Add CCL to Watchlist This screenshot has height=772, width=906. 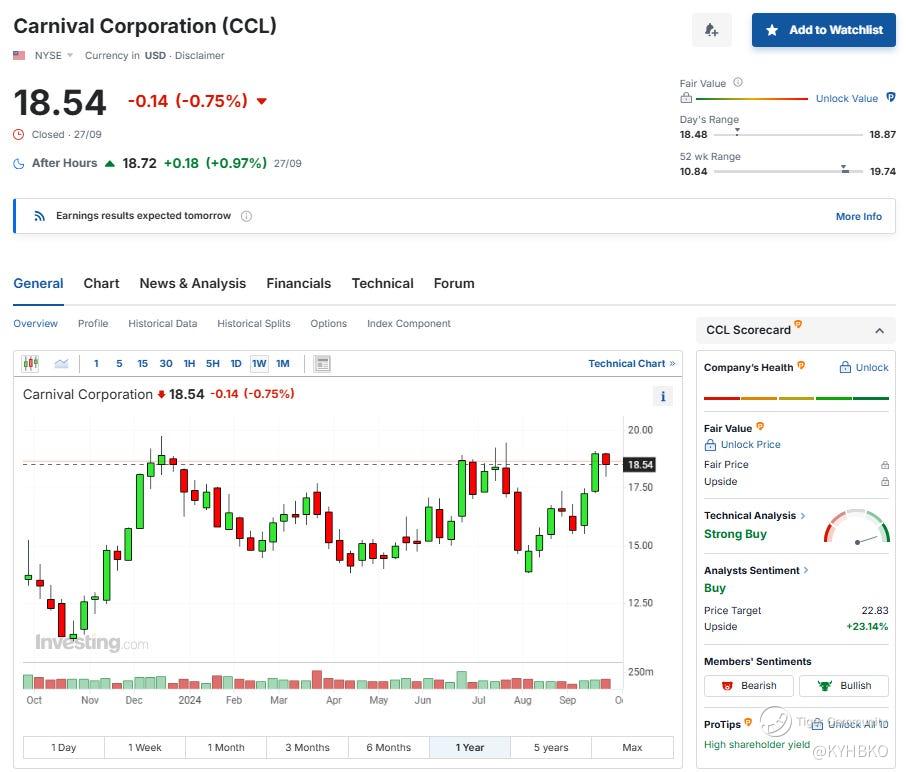click(823, 29)
